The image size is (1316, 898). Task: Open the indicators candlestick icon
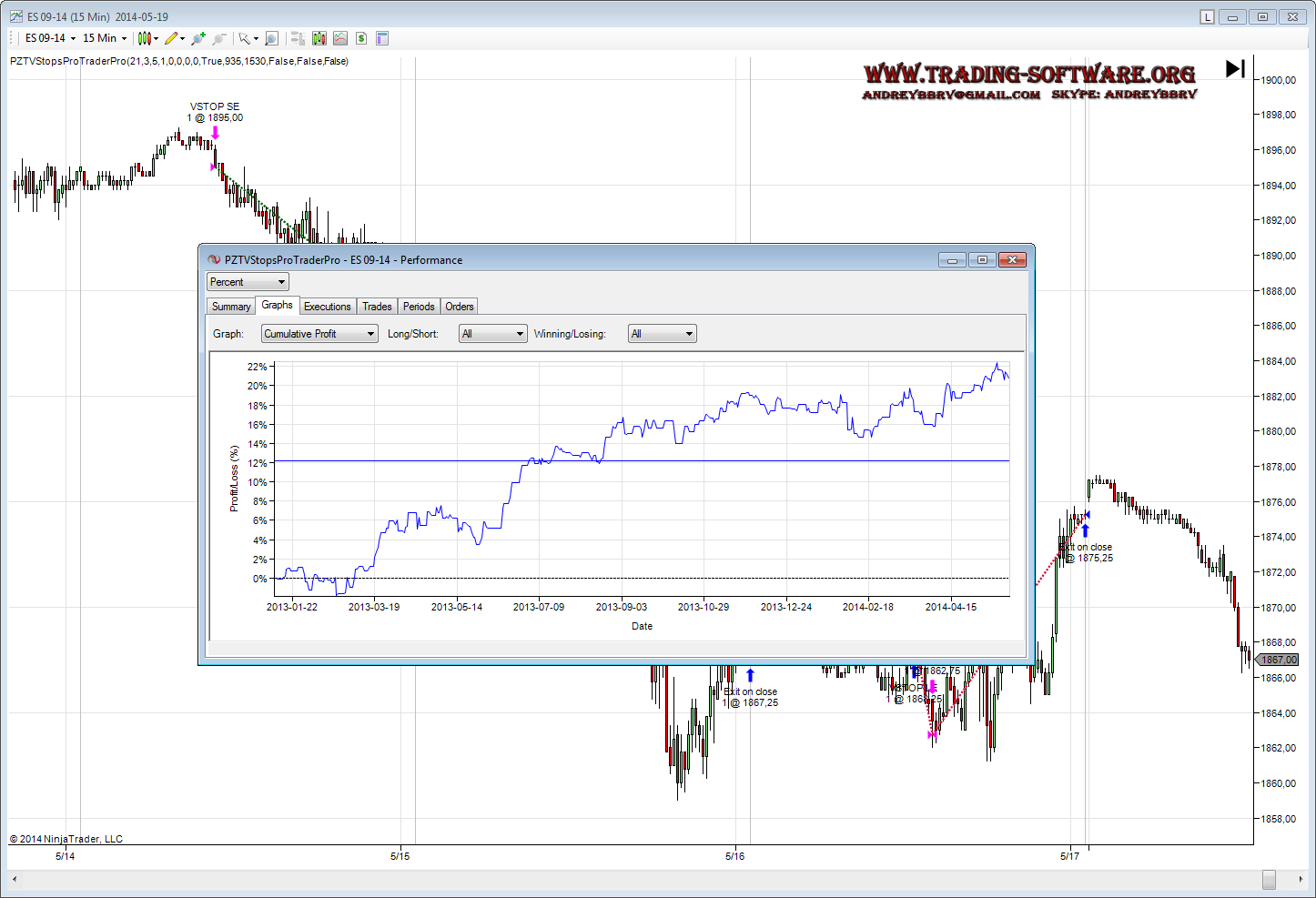[x=319, y=38]
